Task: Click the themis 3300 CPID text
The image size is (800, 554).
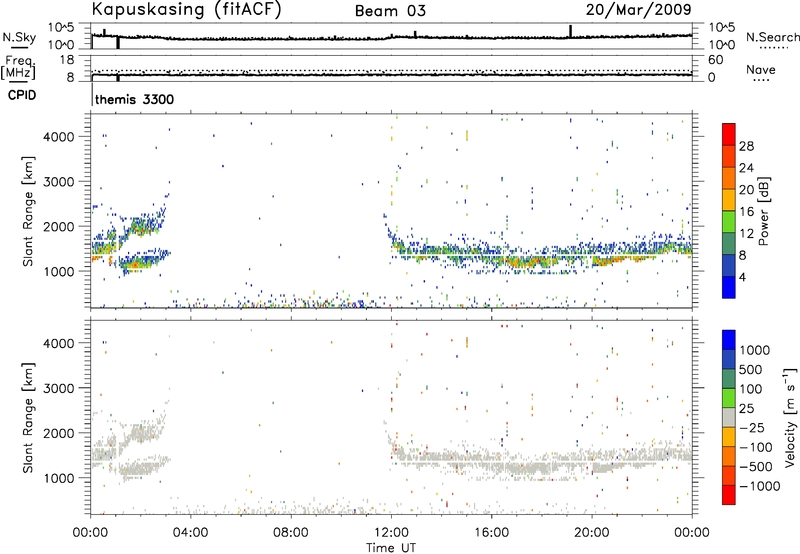Action: [x=135, y=99]
